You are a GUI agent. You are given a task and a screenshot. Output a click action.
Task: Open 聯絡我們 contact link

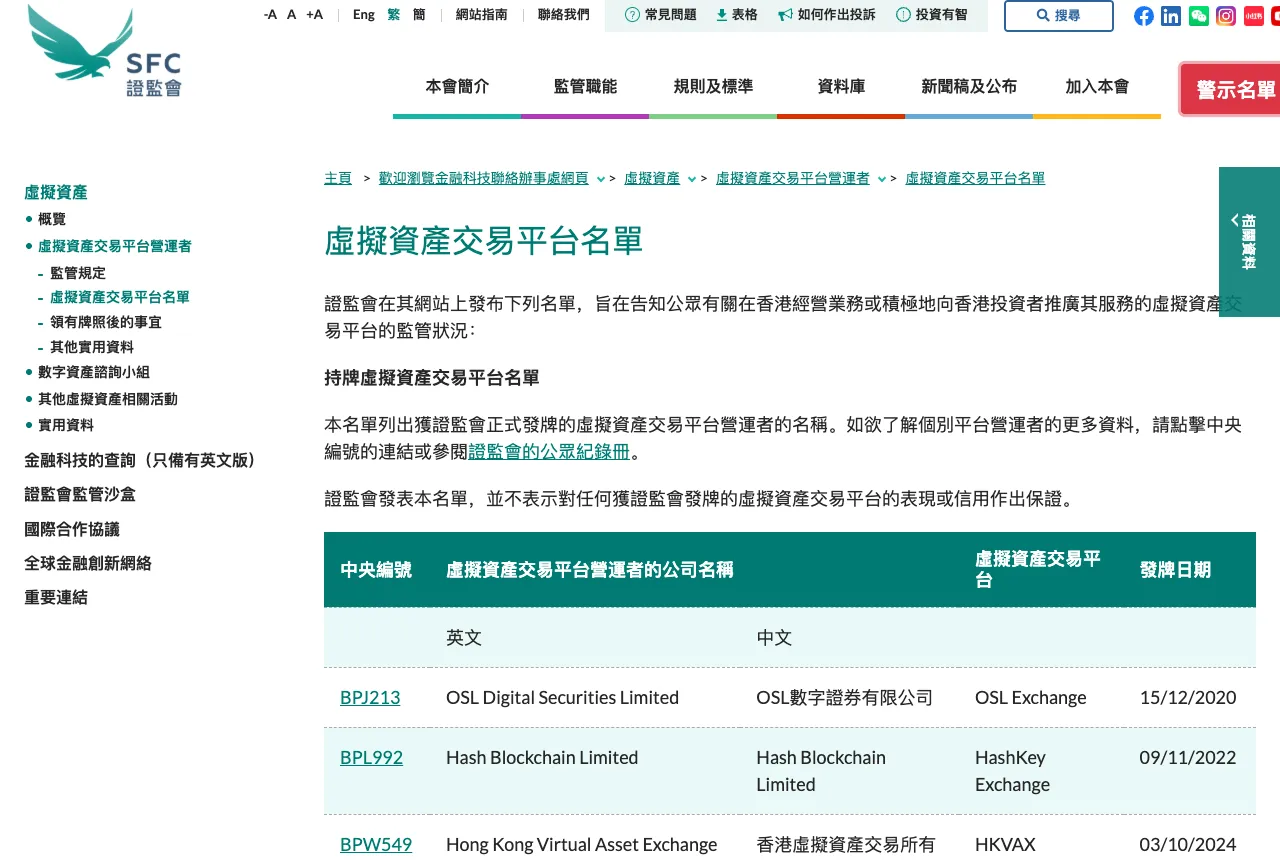click(564, 15)
